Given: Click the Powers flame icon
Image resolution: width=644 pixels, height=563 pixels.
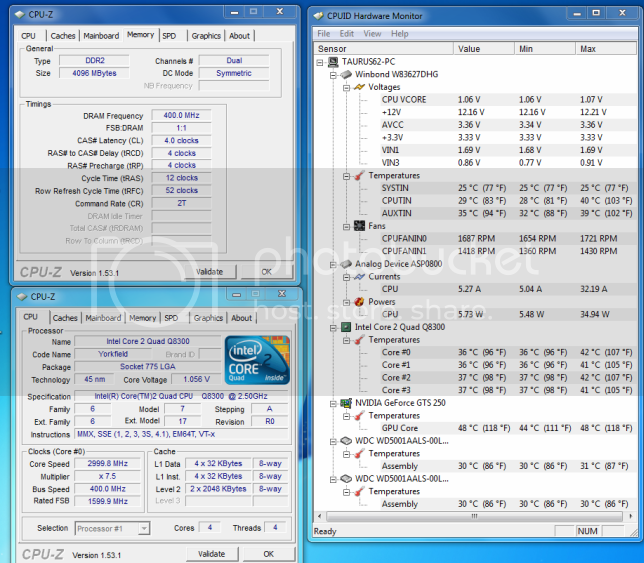Looking at the screenshot, I should (x=359, y=302).
